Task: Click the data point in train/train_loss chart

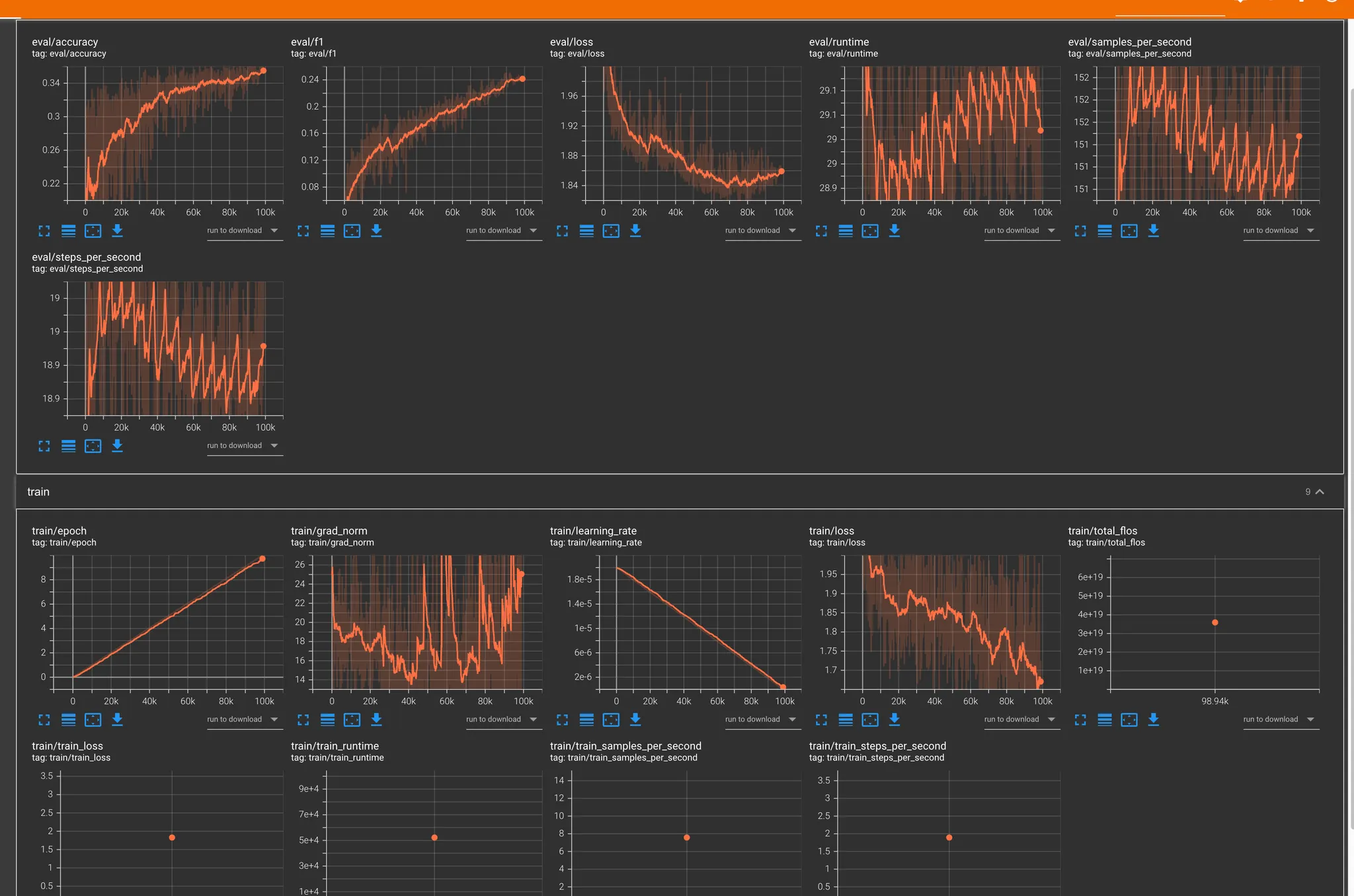Action: [x=172, y=837]
